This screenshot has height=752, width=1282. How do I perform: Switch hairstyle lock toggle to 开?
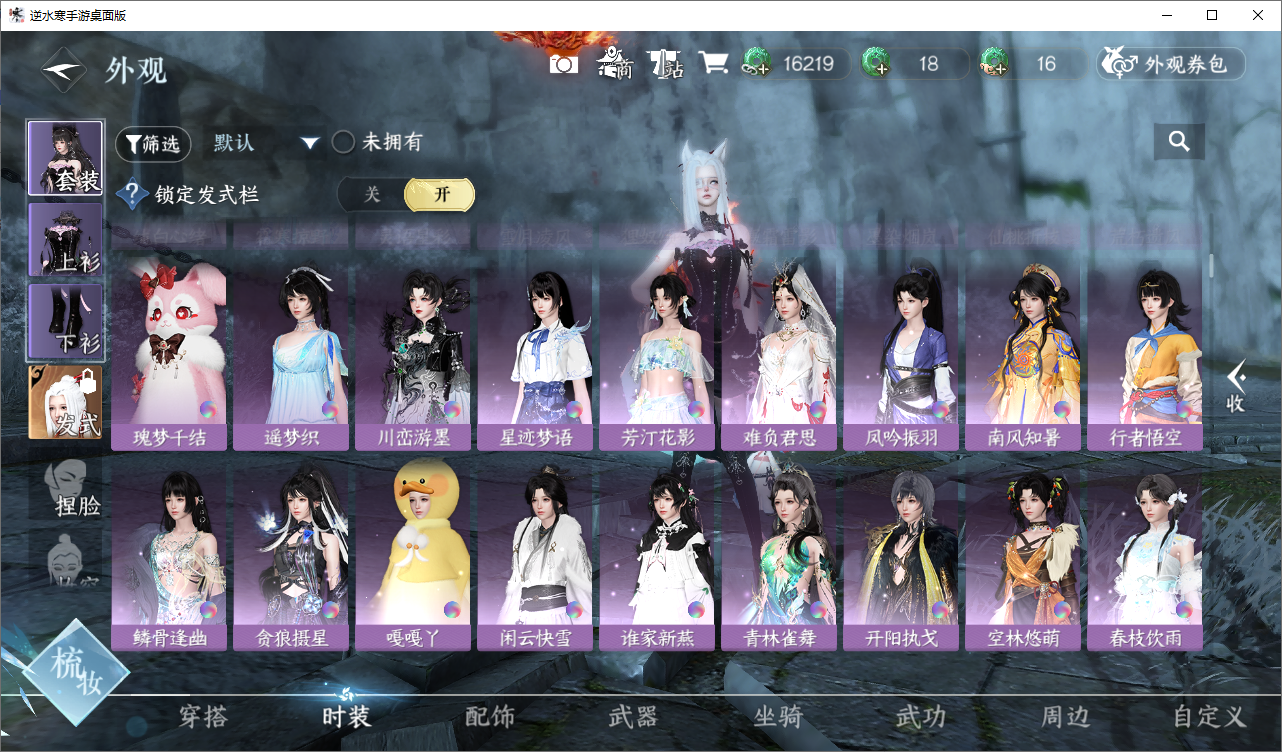[440, 194]
